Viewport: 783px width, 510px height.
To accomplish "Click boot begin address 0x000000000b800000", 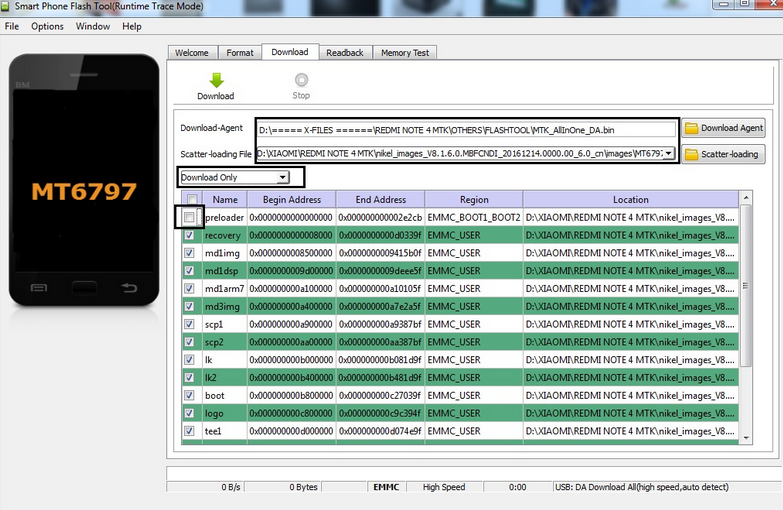I will pyautogui.click(x=291, y=395).
